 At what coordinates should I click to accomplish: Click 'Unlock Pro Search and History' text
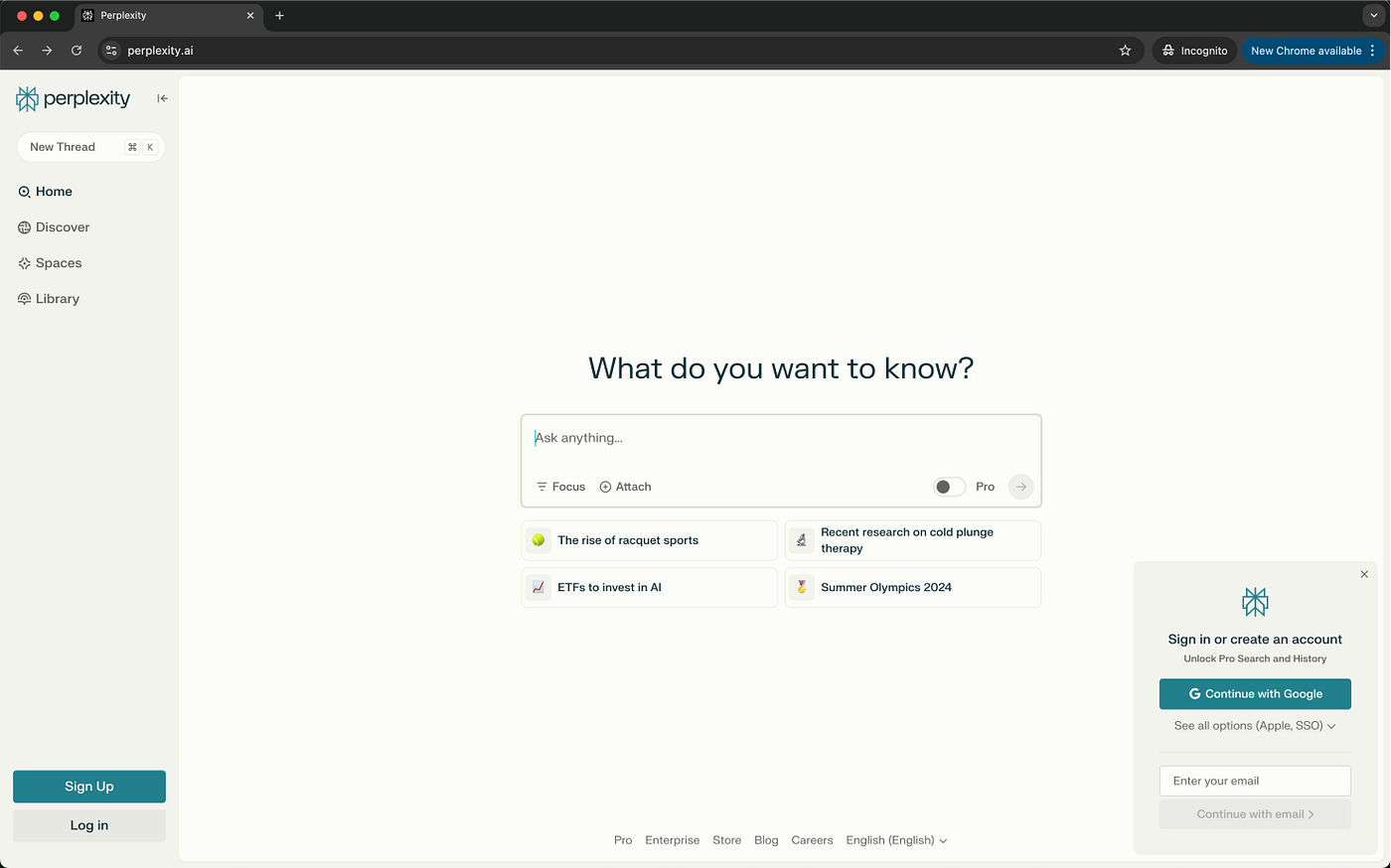click(1255, 658)
